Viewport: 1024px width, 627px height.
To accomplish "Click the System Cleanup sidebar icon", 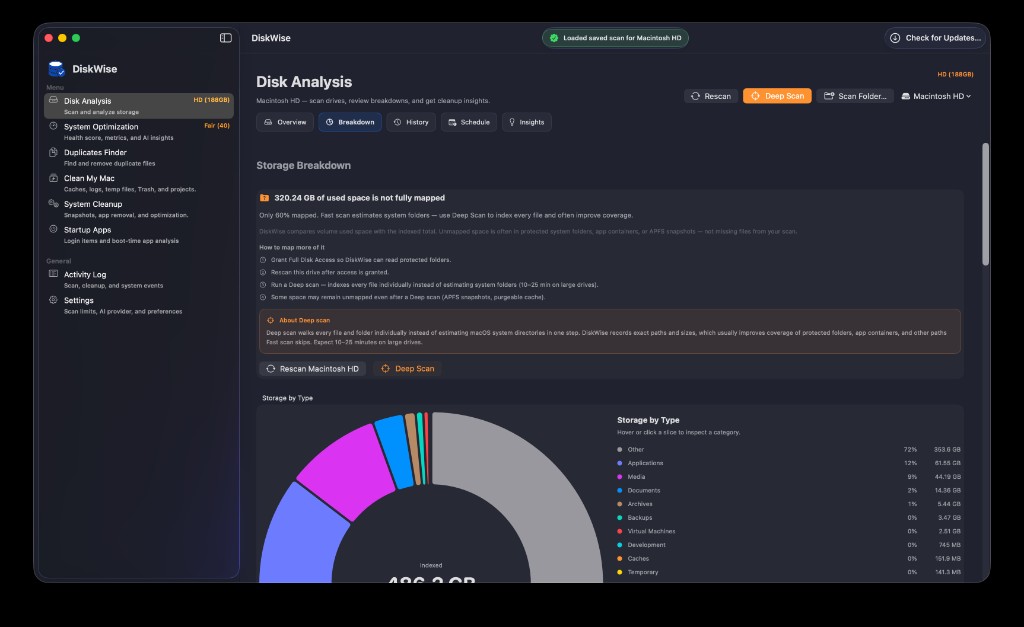I will coord(54,204).
